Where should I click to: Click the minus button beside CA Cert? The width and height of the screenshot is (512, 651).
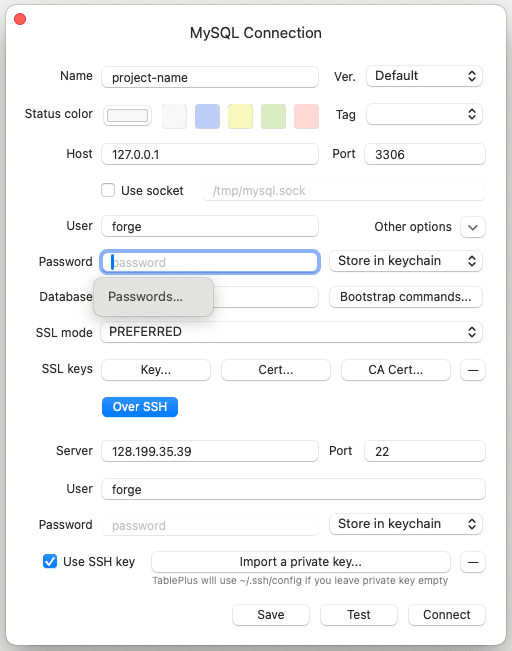[473, 370]
